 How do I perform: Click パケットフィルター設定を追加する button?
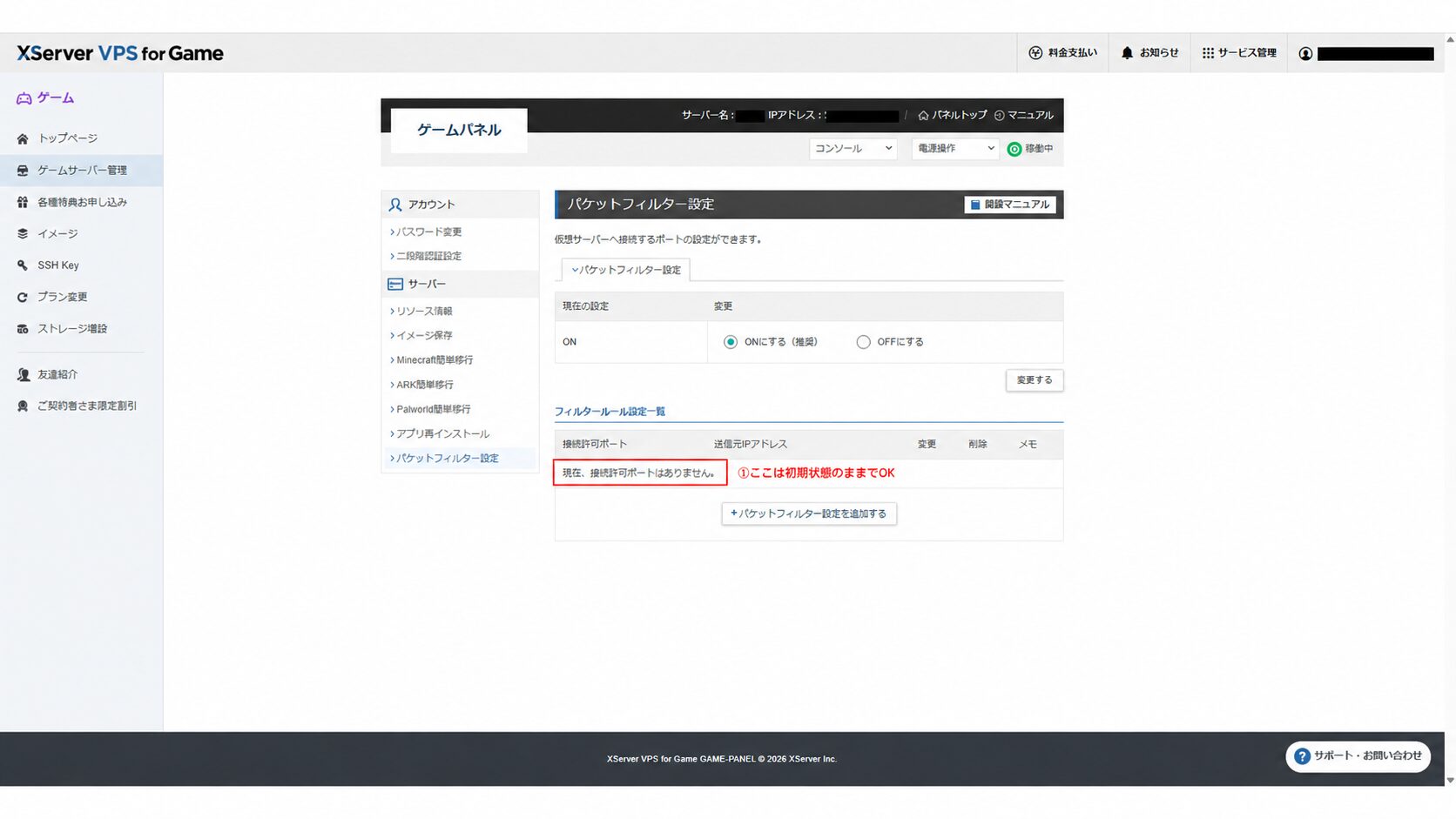[809, 514]
